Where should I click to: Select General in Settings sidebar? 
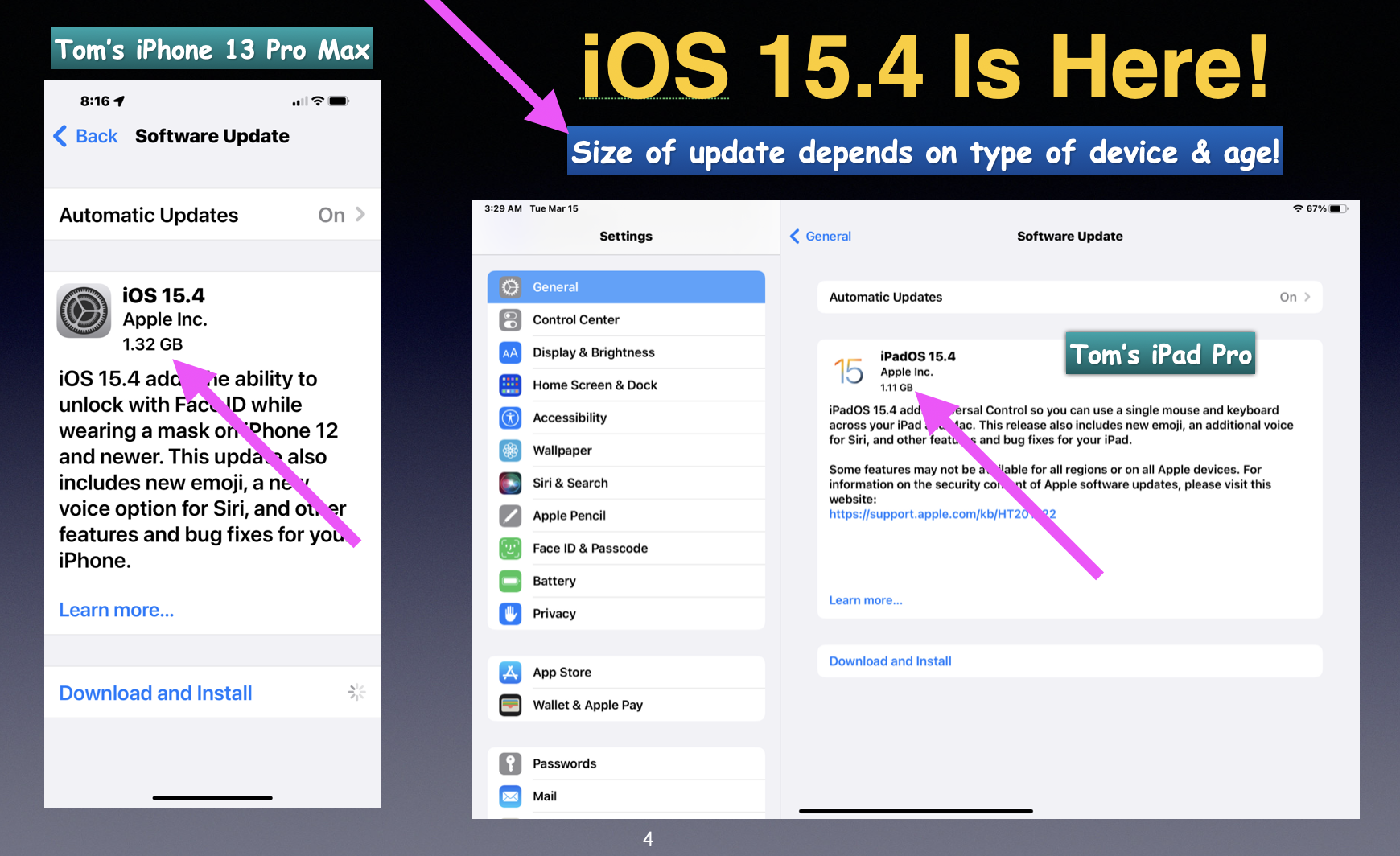click(626, 287)
